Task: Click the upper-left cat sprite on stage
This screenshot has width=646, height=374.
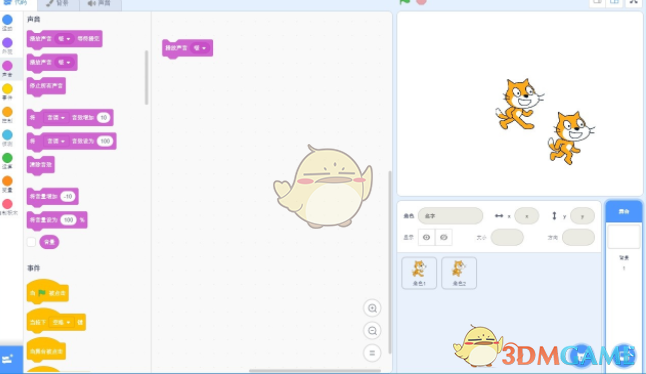Action: click(519, 104)
